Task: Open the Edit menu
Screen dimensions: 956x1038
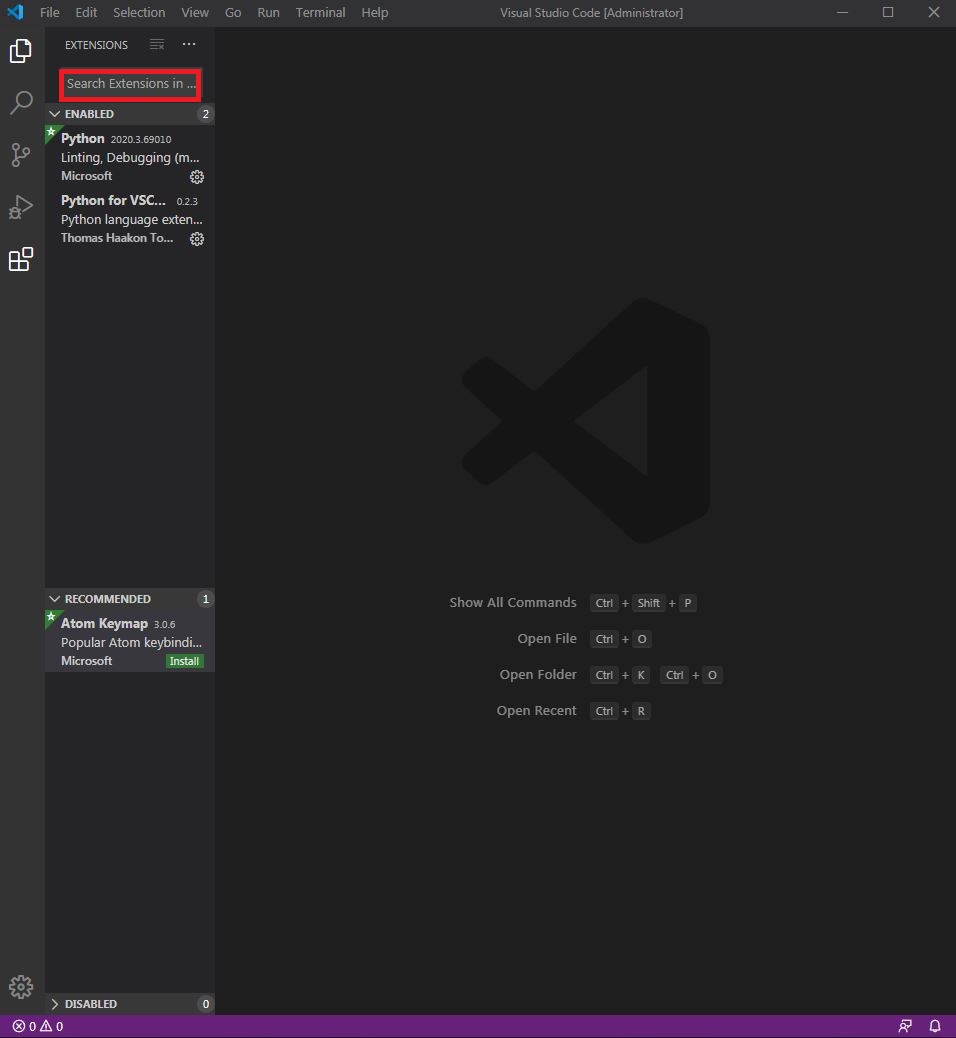Action: [86, 13]
